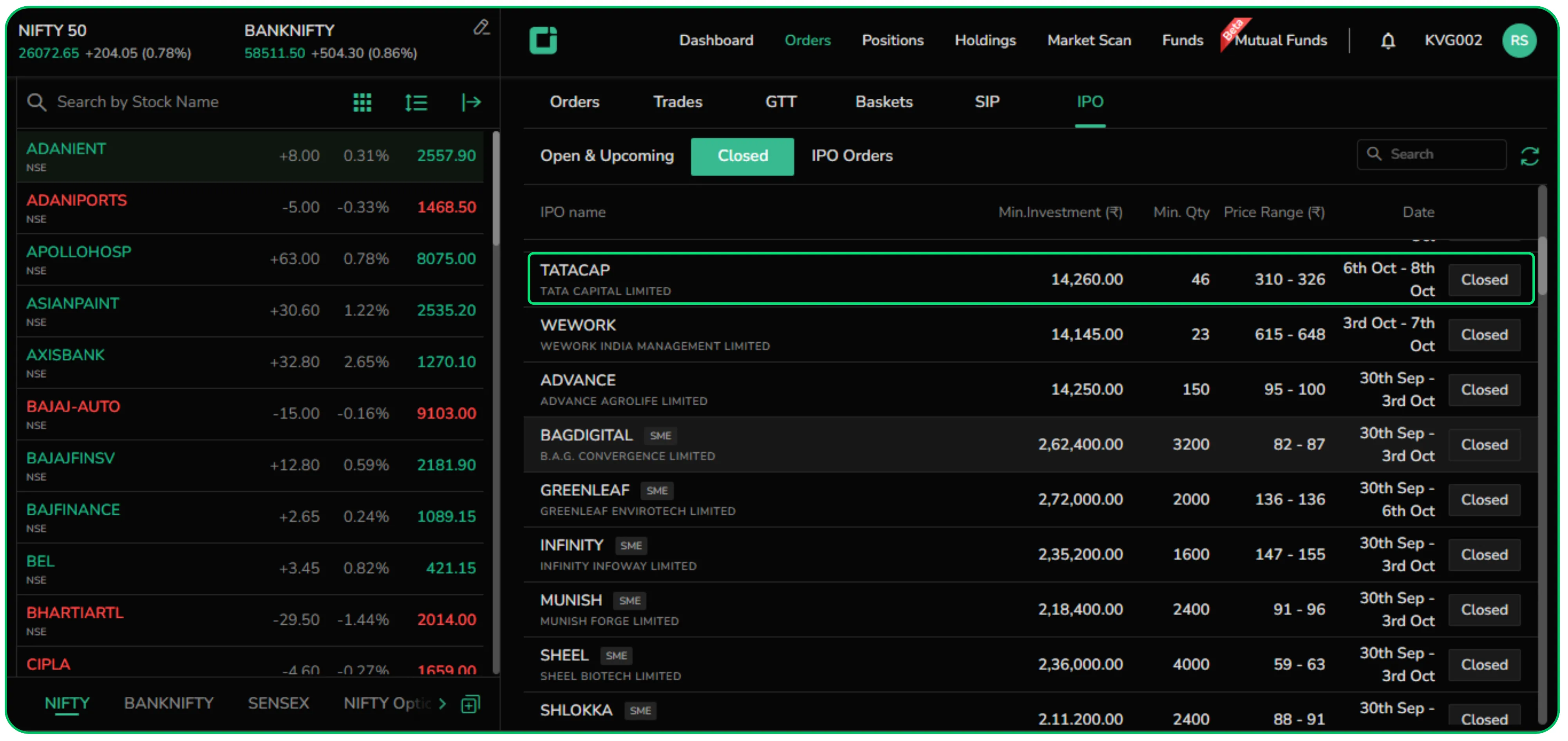1568x741 pixels.
Task: Click the green app logo
Action: (x=543, y=41)
